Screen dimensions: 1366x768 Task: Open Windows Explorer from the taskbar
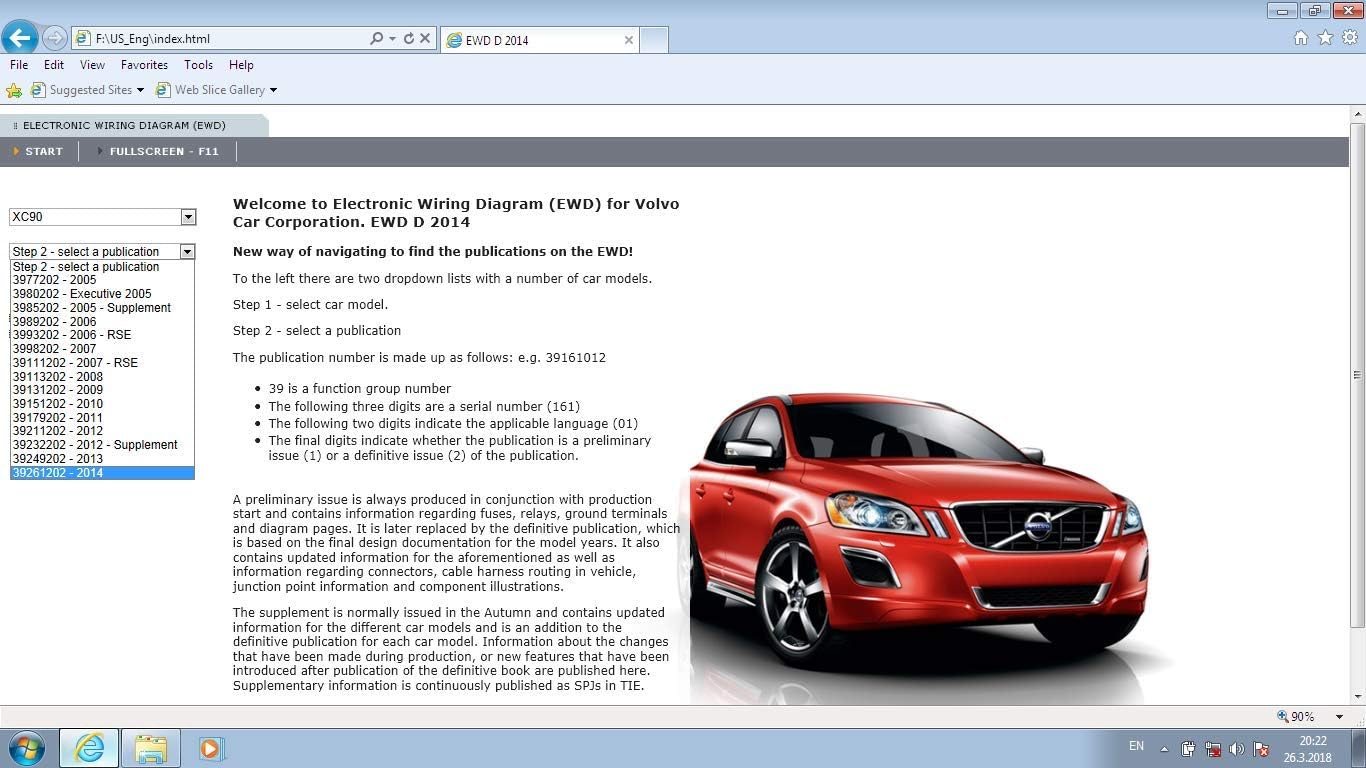[x=150, y=748]
